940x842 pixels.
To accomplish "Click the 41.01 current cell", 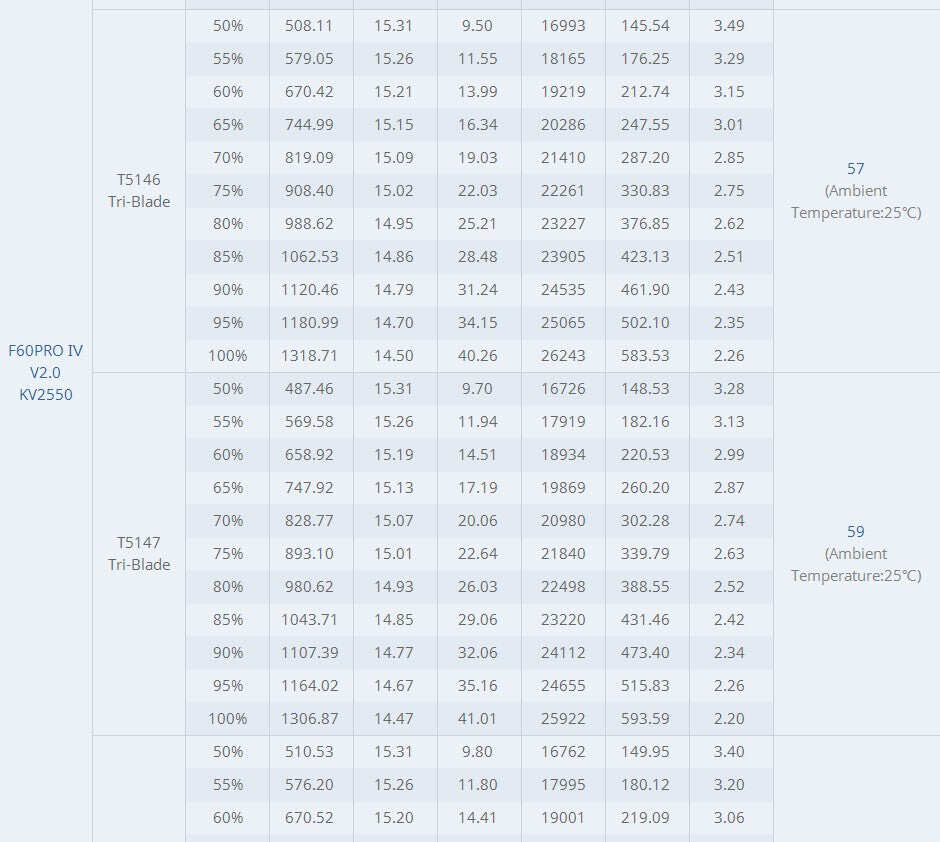I will pyautogui.click(x=479, y=719).
